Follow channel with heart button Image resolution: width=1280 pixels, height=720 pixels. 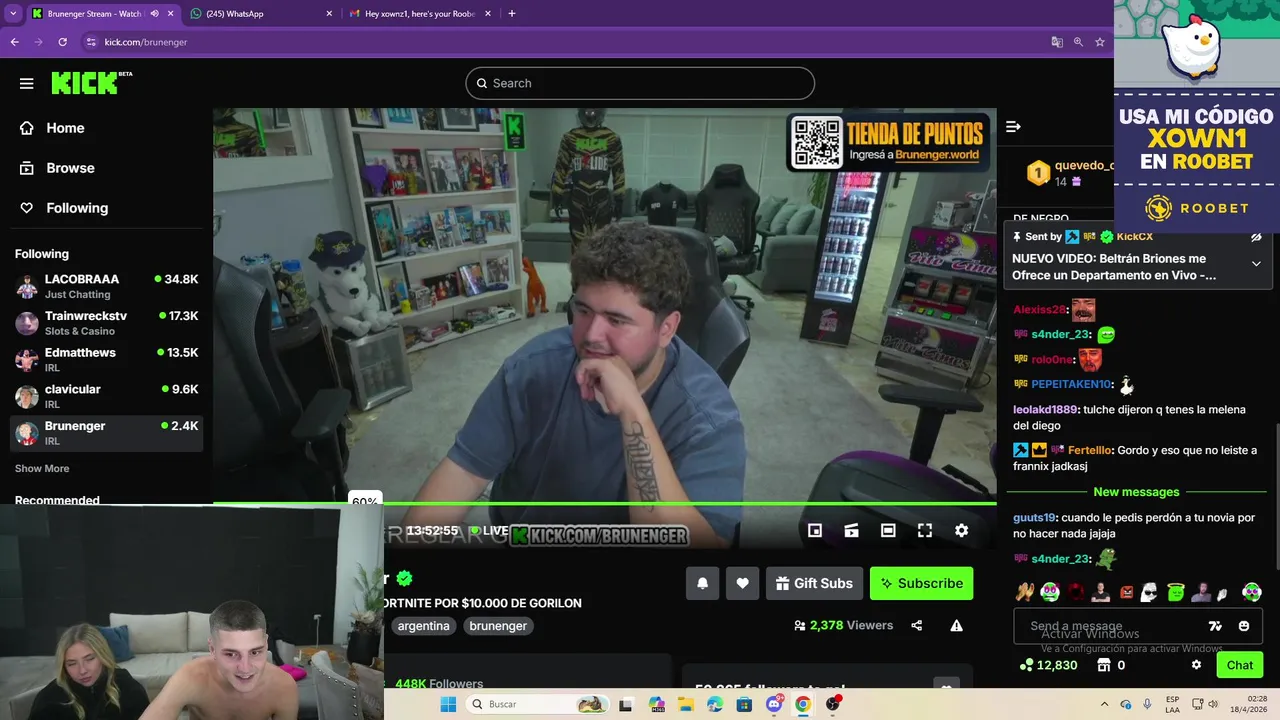click(x=742, y=583)
